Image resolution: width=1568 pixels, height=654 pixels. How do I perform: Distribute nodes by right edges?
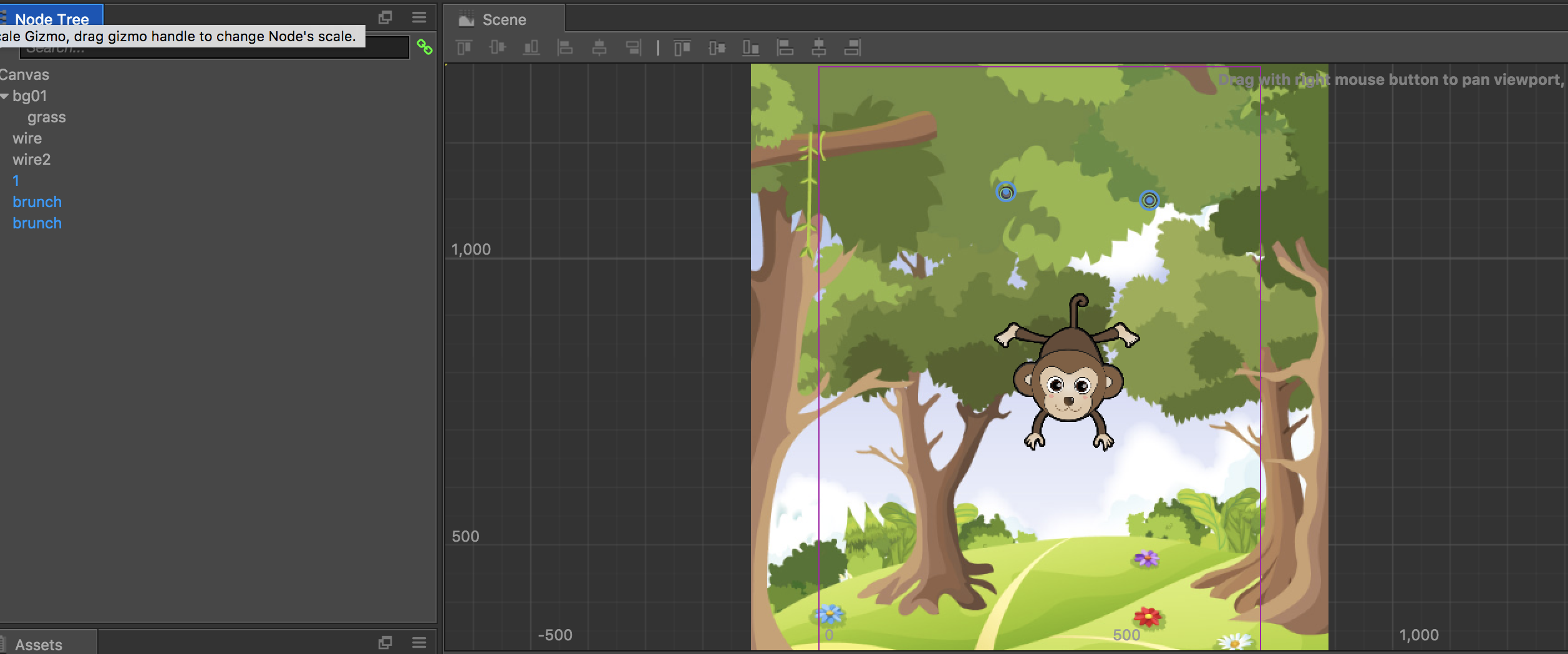point(852,47)
